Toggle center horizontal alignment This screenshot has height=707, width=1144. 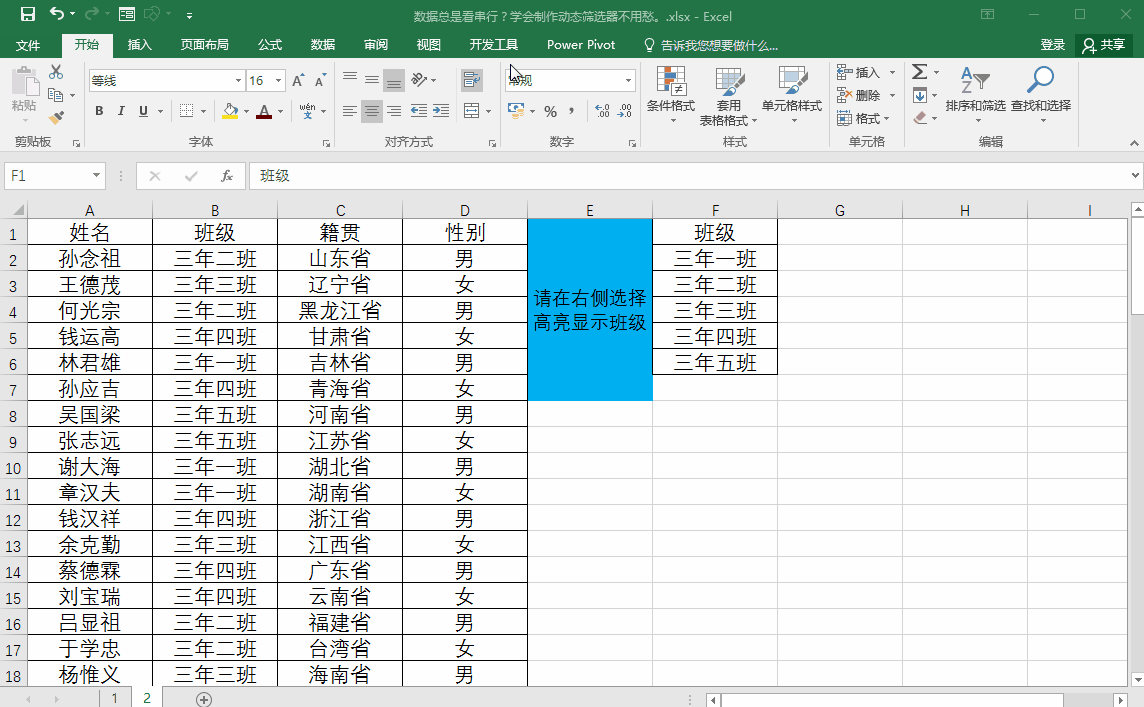372,111
